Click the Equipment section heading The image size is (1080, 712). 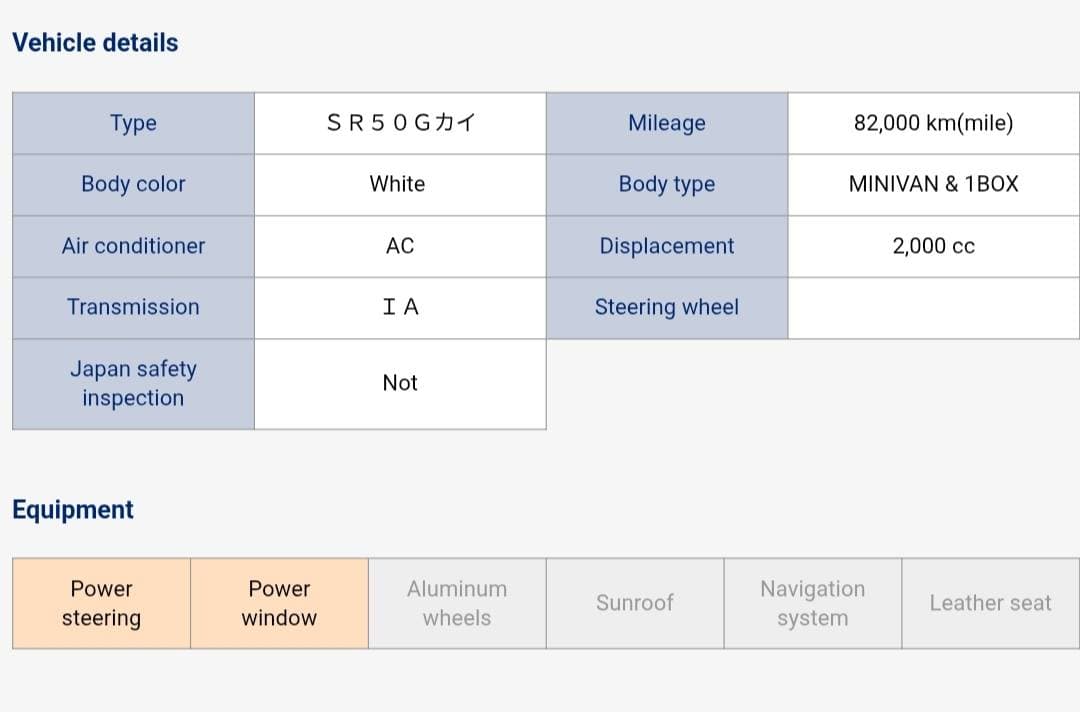(x=73, y=510)
